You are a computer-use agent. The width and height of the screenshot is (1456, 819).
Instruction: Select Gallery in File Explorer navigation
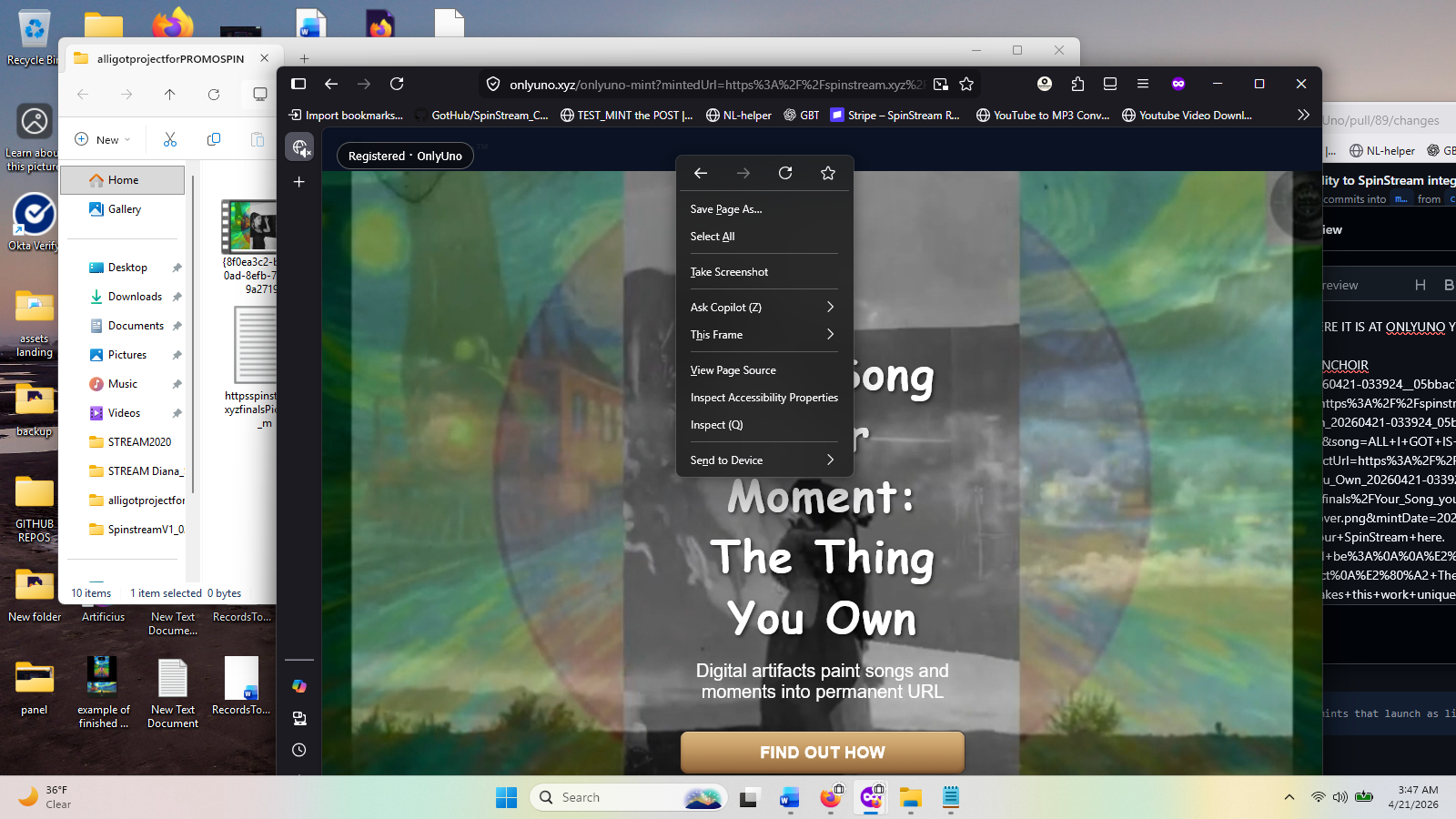coord(123,209)
